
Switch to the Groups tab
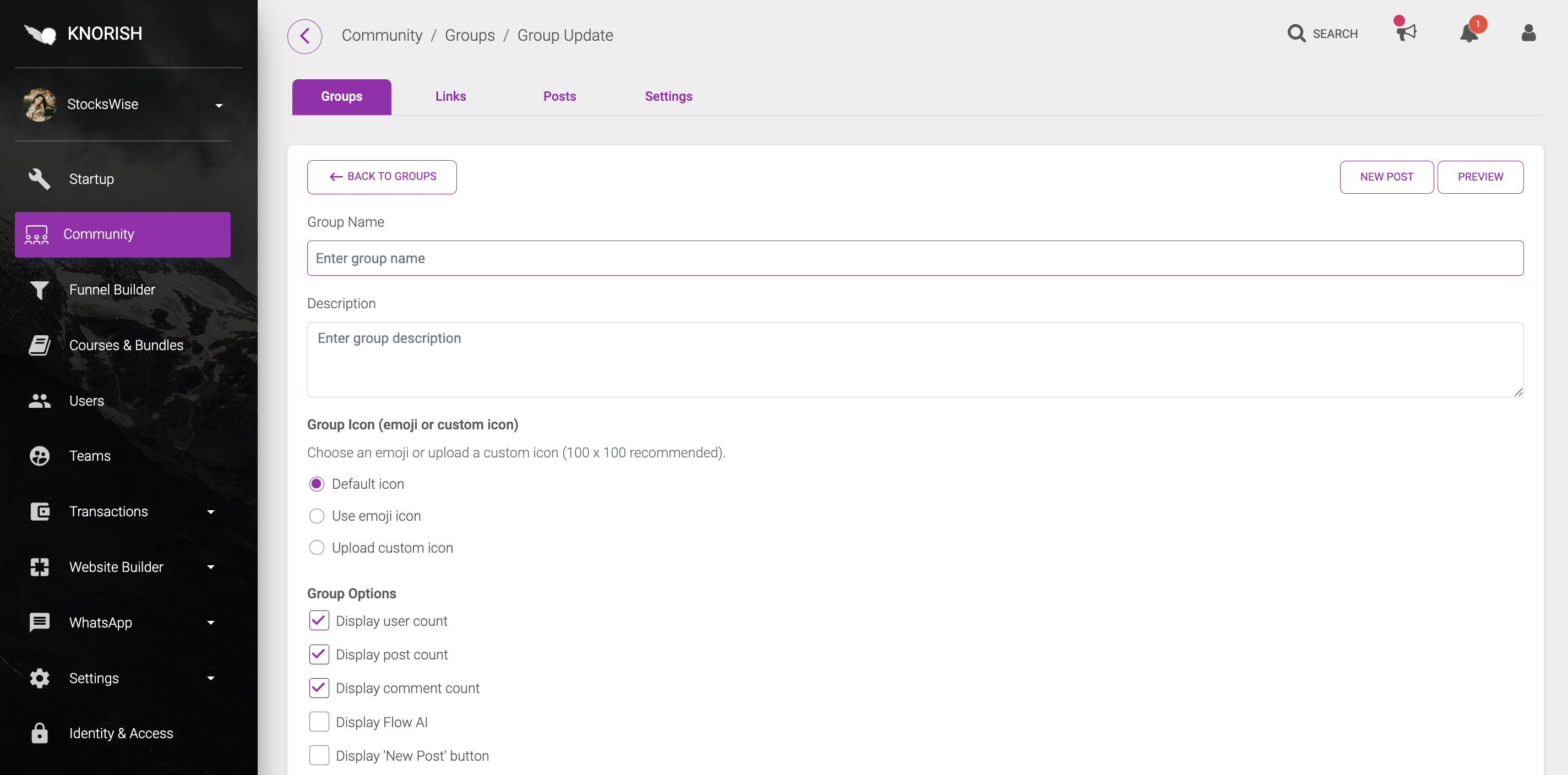pos(341,97)
